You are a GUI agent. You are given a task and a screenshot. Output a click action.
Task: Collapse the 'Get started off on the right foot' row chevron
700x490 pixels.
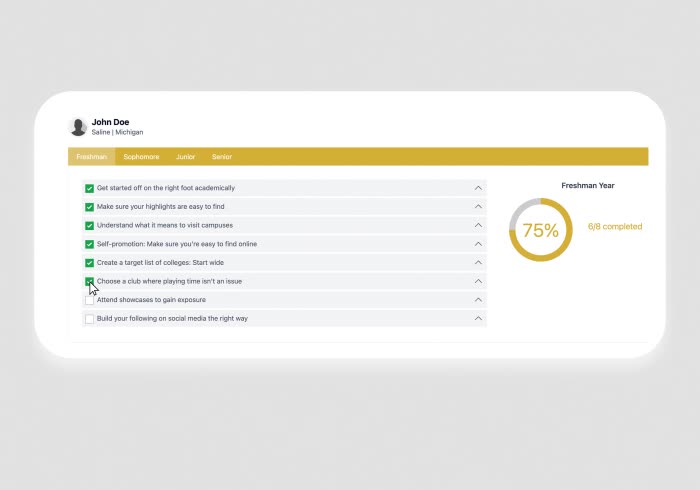pos(478,188)
